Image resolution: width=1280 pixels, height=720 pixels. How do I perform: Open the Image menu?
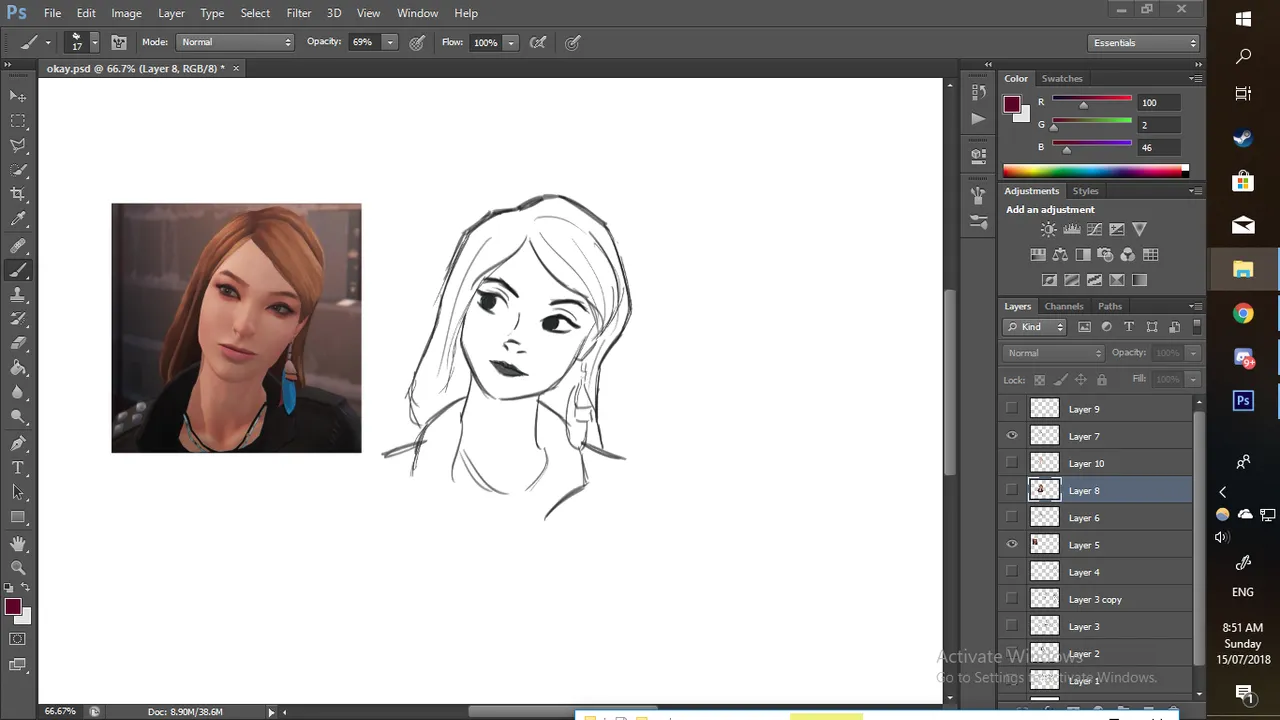(x=126, y=13)
